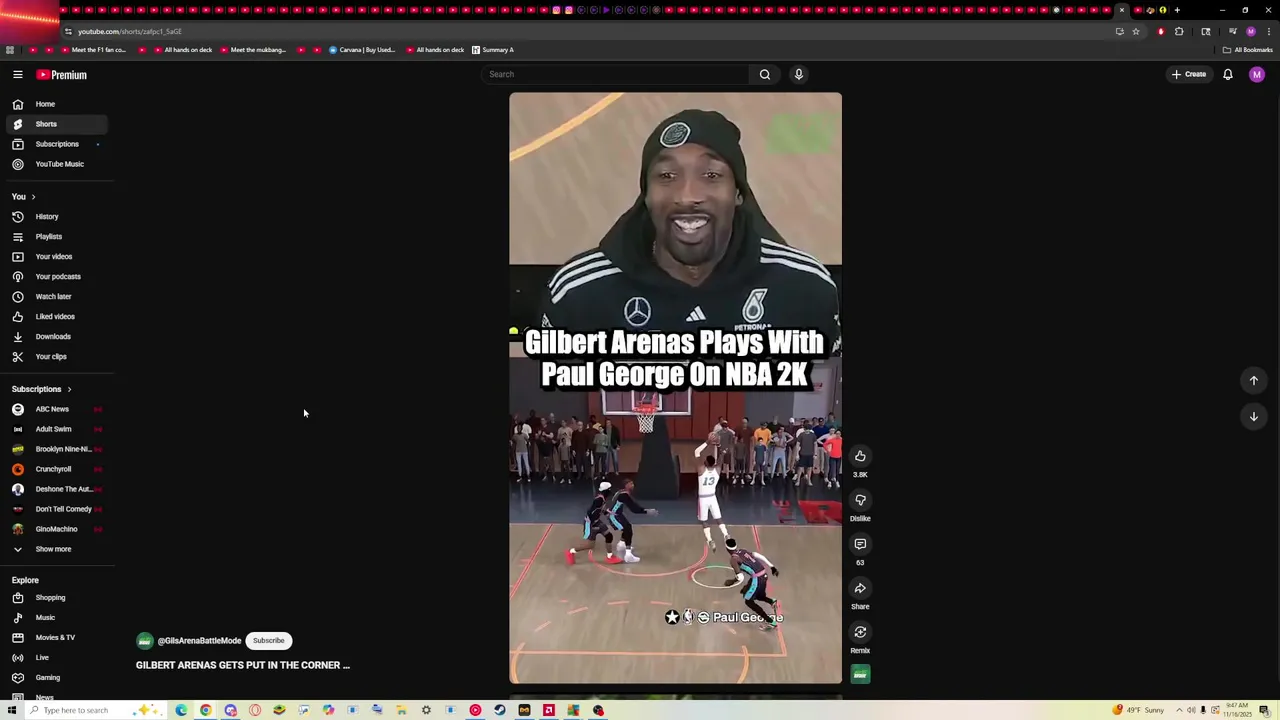Go to next short arrow

[1254, 416]
